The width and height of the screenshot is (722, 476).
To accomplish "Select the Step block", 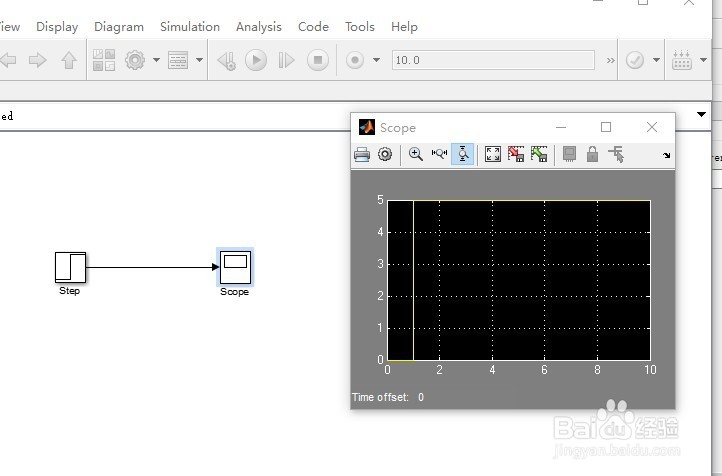I will (70, 267).
